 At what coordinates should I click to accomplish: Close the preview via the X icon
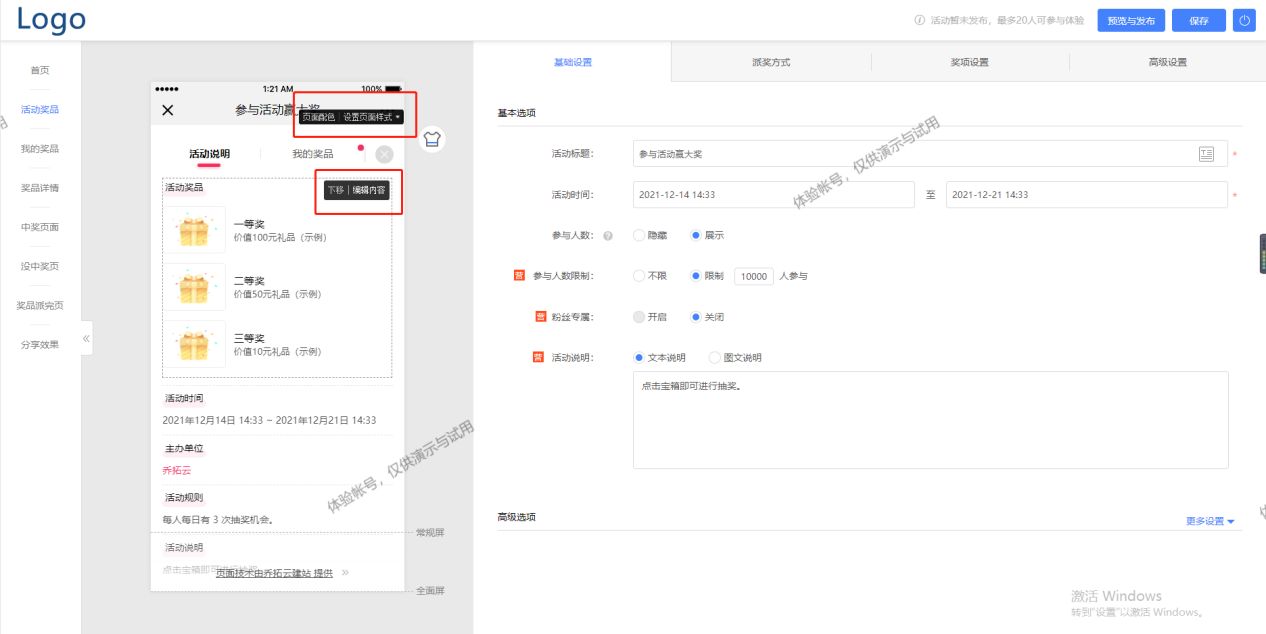tap(167, 110)
